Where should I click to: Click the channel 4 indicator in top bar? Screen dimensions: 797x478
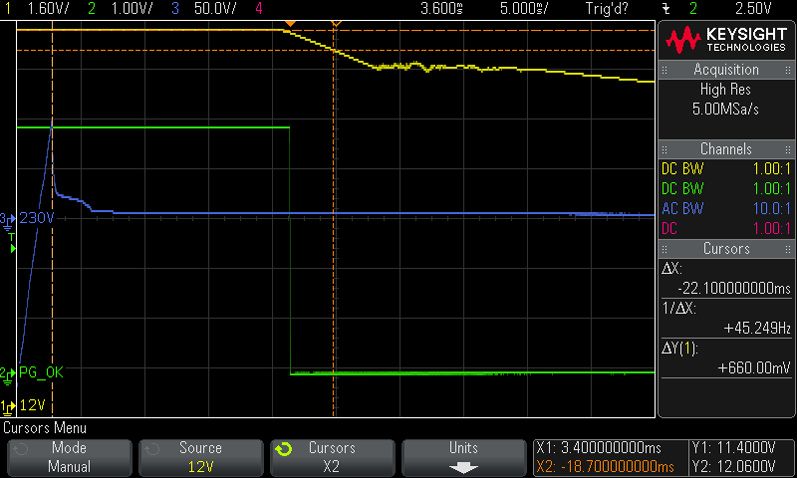pos(259,8)
